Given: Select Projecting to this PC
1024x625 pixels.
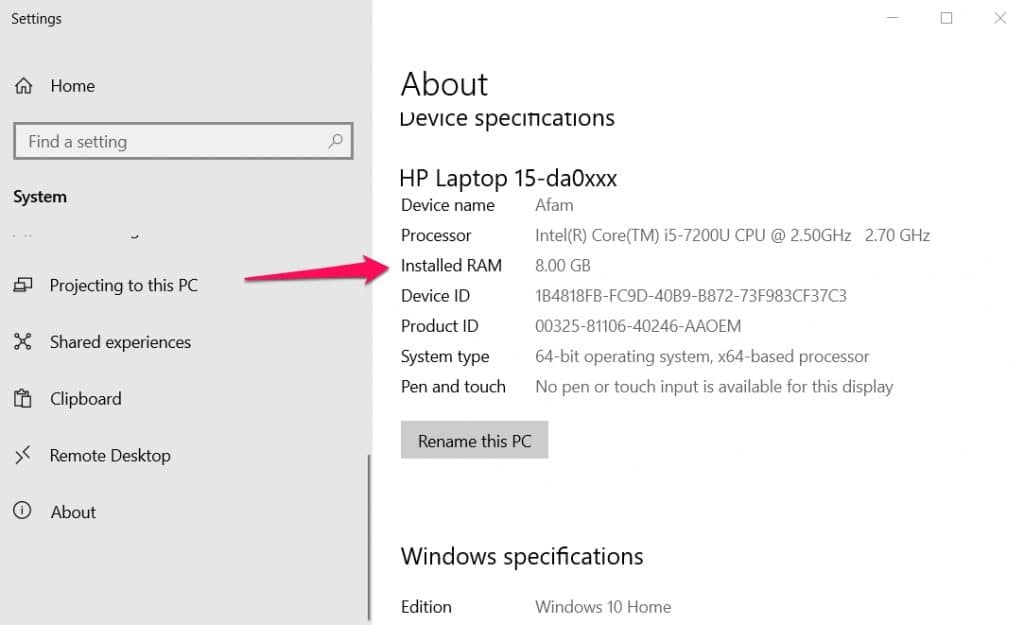Looking at the screenshot, I should pyautogui.click(x=123, y=285).
